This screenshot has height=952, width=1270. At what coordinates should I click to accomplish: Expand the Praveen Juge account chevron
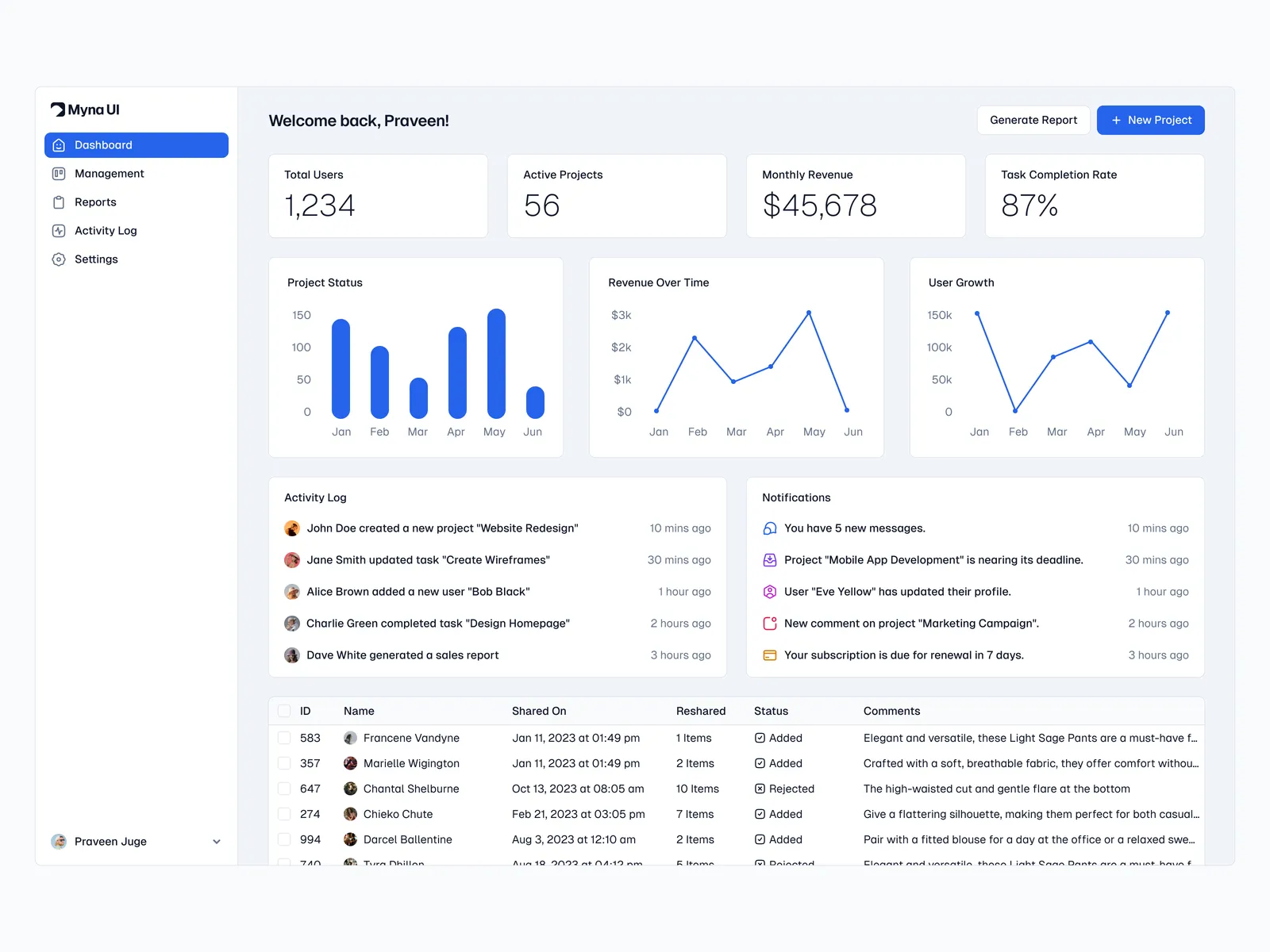(217, 842)
